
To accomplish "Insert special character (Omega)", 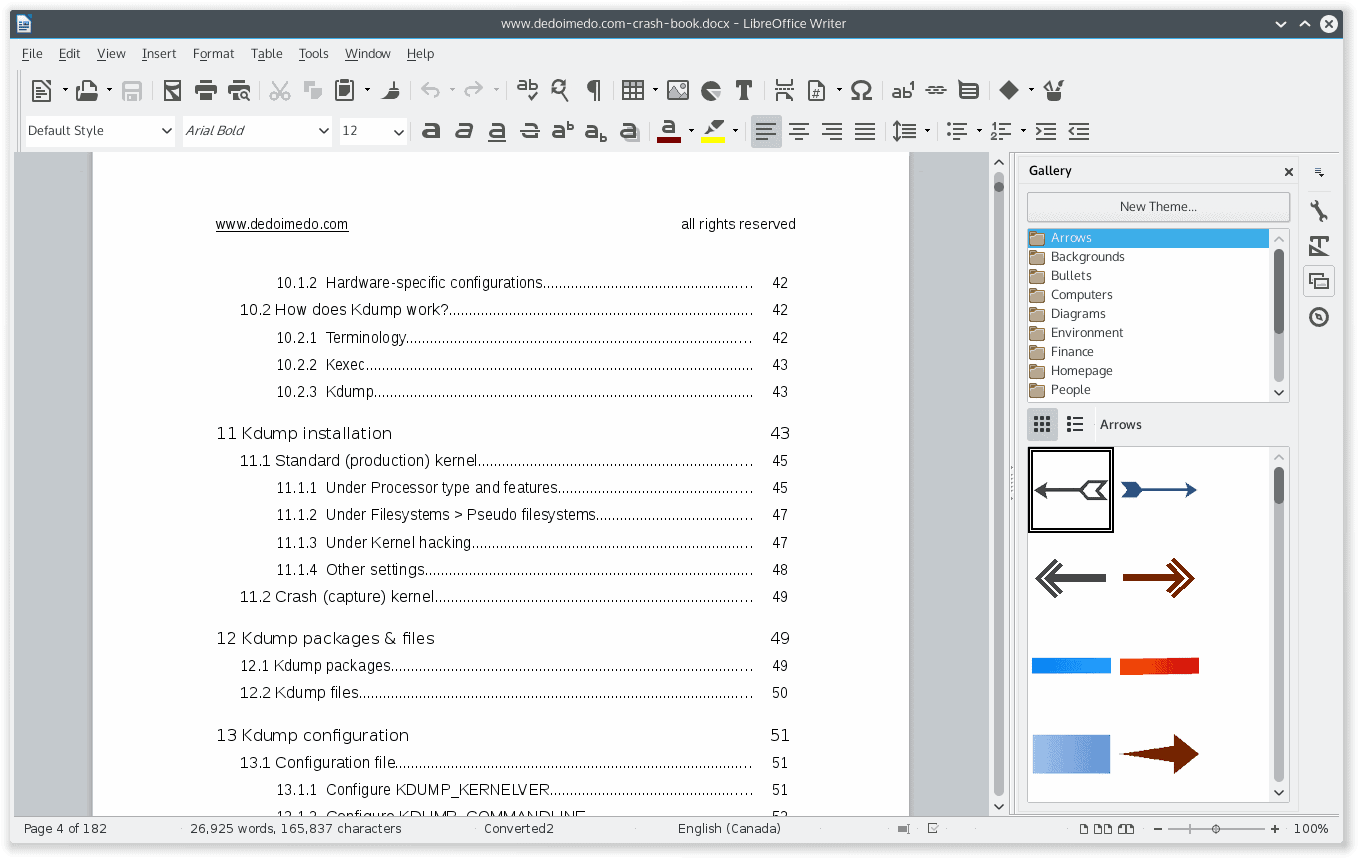I will click(x=861, y=91).
